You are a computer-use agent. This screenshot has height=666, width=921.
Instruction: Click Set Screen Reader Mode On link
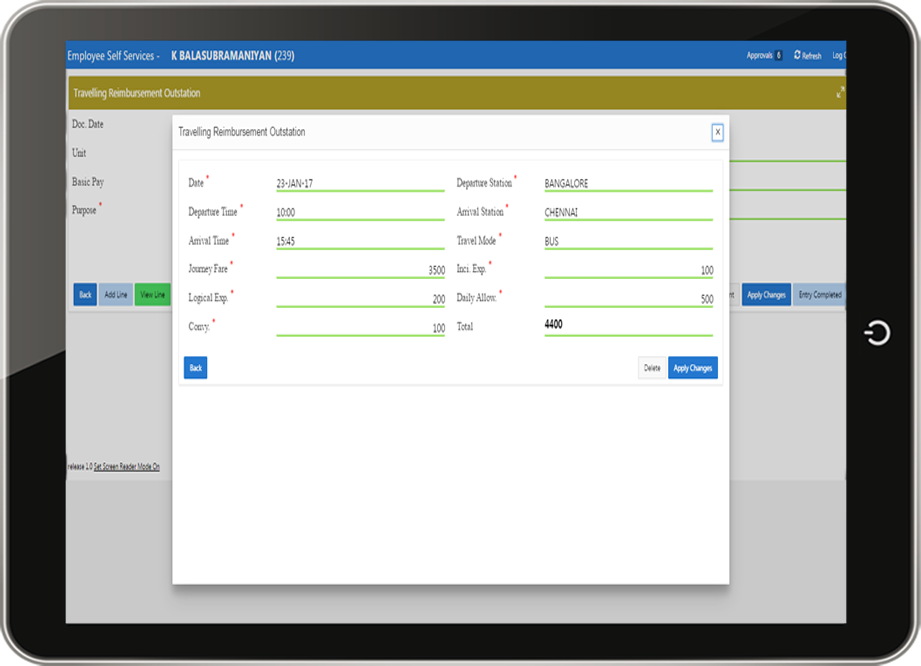click(126, 467)
